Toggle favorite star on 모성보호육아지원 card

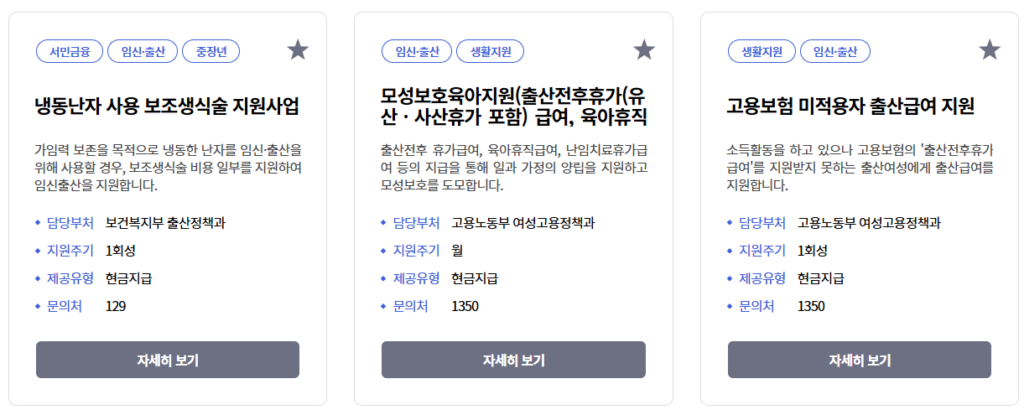pos(644,50)
